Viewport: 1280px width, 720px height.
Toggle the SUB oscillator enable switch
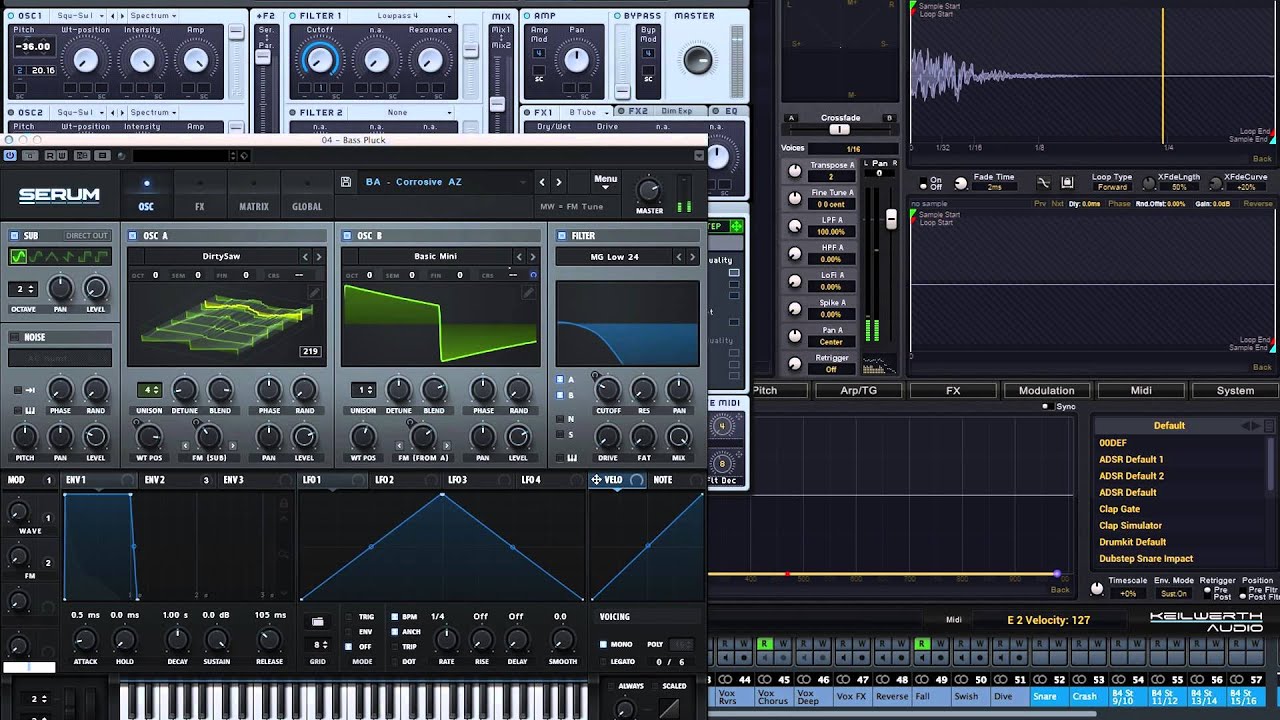pyautogui.click(x=14, y=236)
